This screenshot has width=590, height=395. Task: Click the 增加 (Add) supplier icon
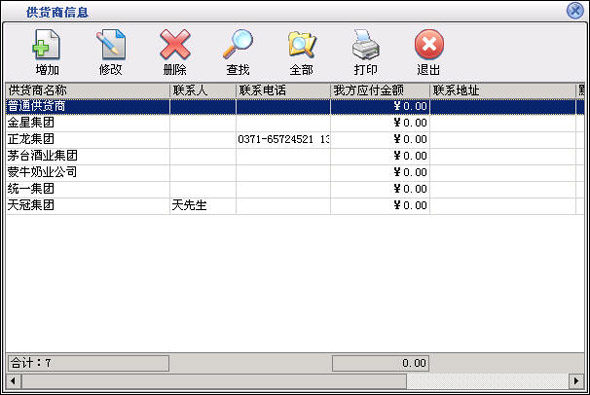coord(46,45)
